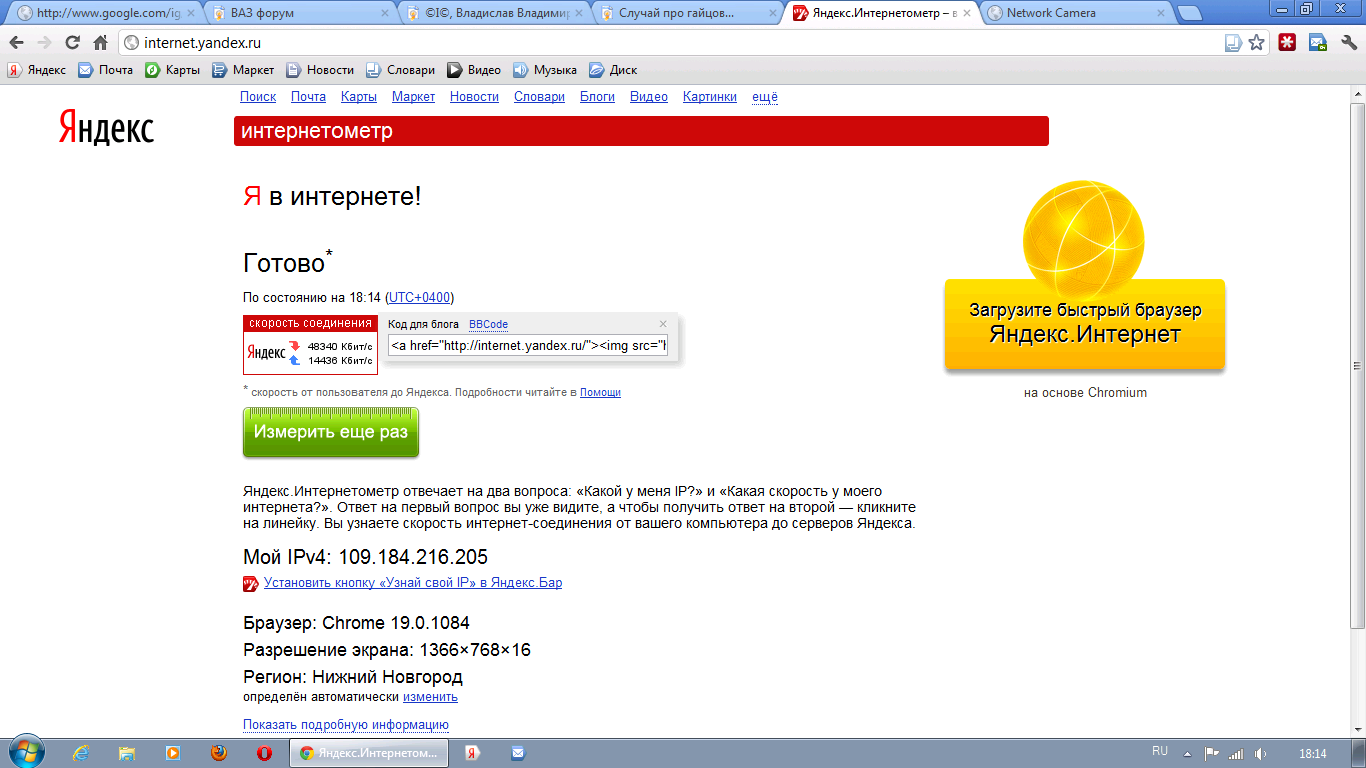Click the browser Forward arrow
Image resolution: width=1366 pixels, height=768 pixels.
click(44, 43)
